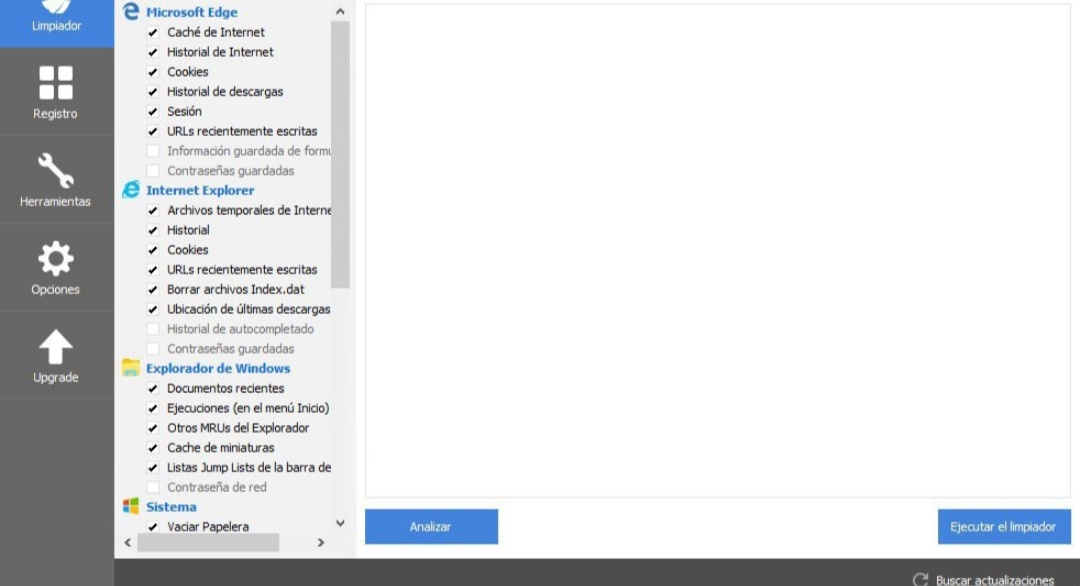Select the Internet Explorer section header
This screenshot has height=586, width=1080.
coord(200,190)
